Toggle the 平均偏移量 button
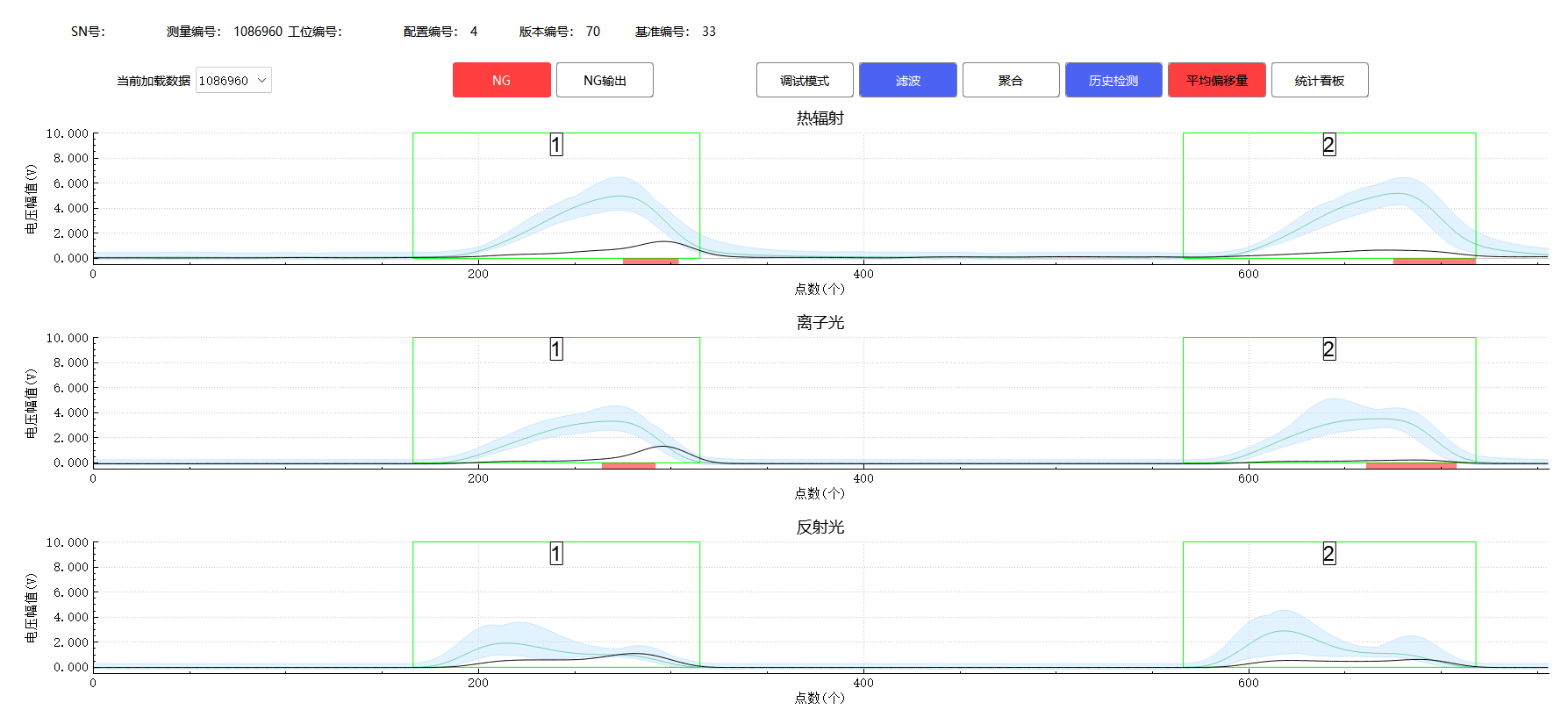 pos(1217,80)
